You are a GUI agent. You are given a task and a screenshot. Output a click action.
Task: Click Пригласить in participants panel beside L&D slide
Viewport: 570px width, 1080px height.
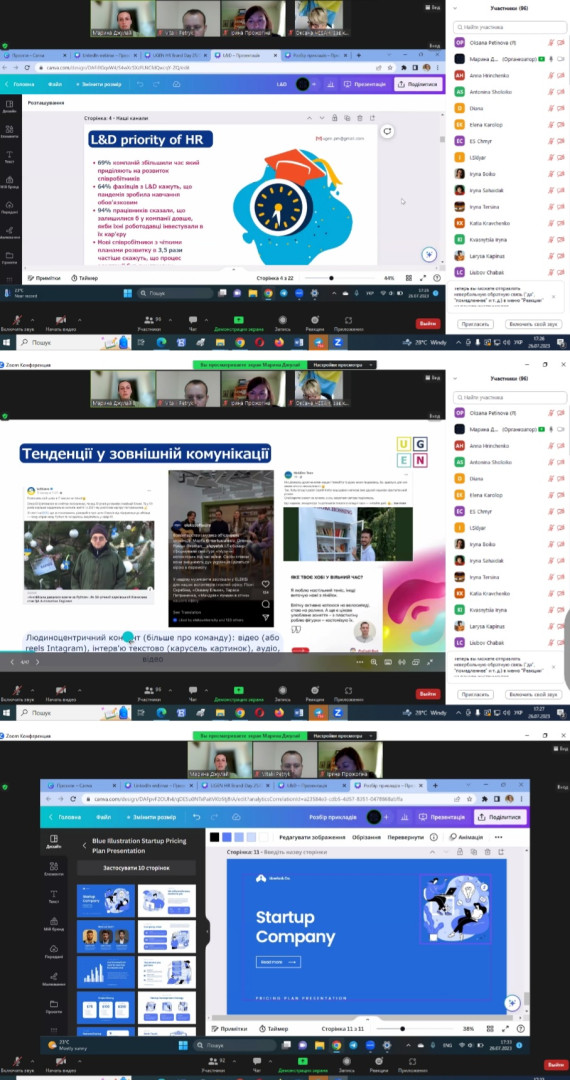coord(476,324)
